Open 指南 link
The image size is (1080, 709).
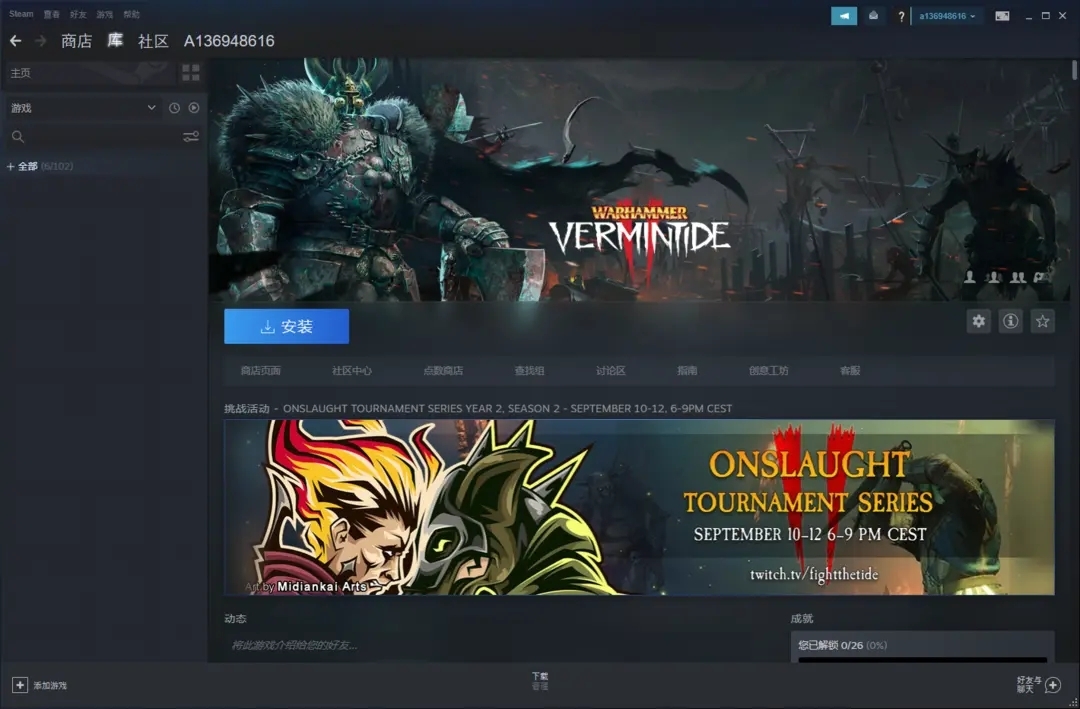tap(687, 371)
